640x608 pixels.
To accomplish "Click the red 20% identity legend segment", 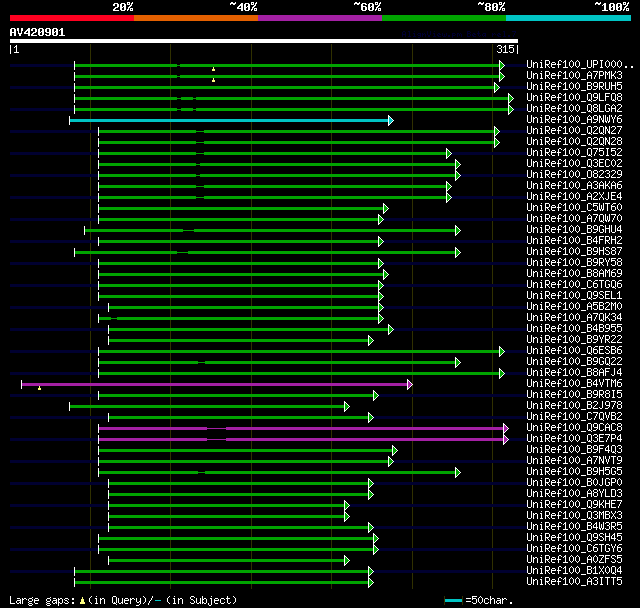I will tap(72, 18).
